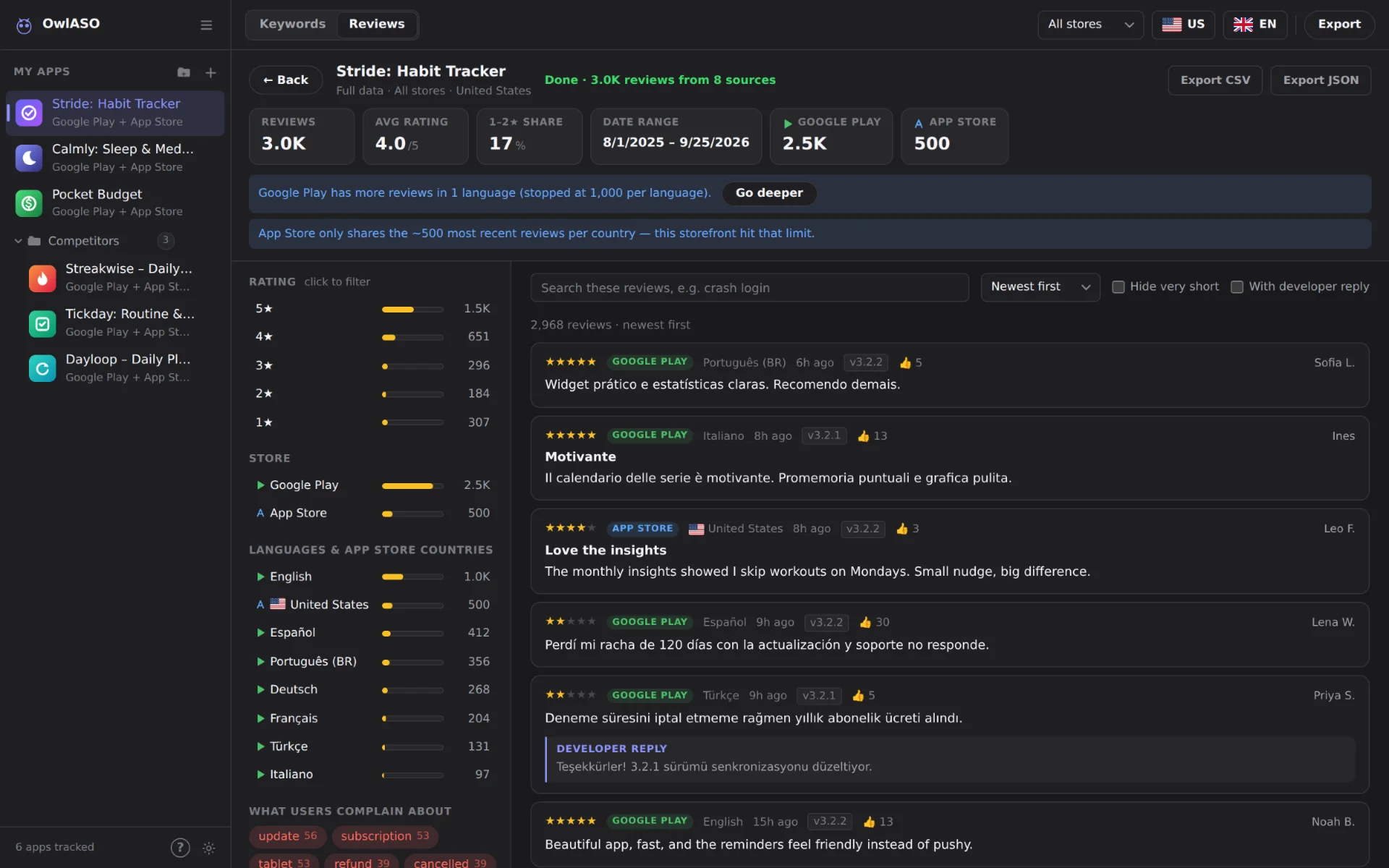Collapse the Competitors folder
This screenshot has height=868, width=1389.
pos(18,241)
